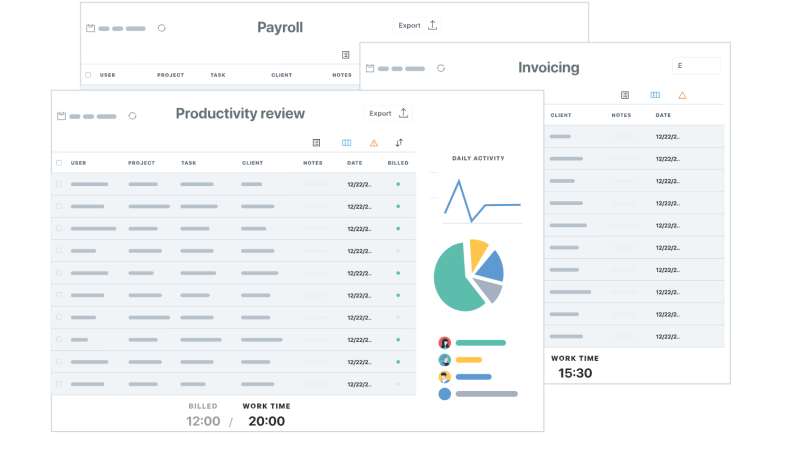Open the calendar icon in Invoicing window
800x459 pixels.
[x=370, y=68]
